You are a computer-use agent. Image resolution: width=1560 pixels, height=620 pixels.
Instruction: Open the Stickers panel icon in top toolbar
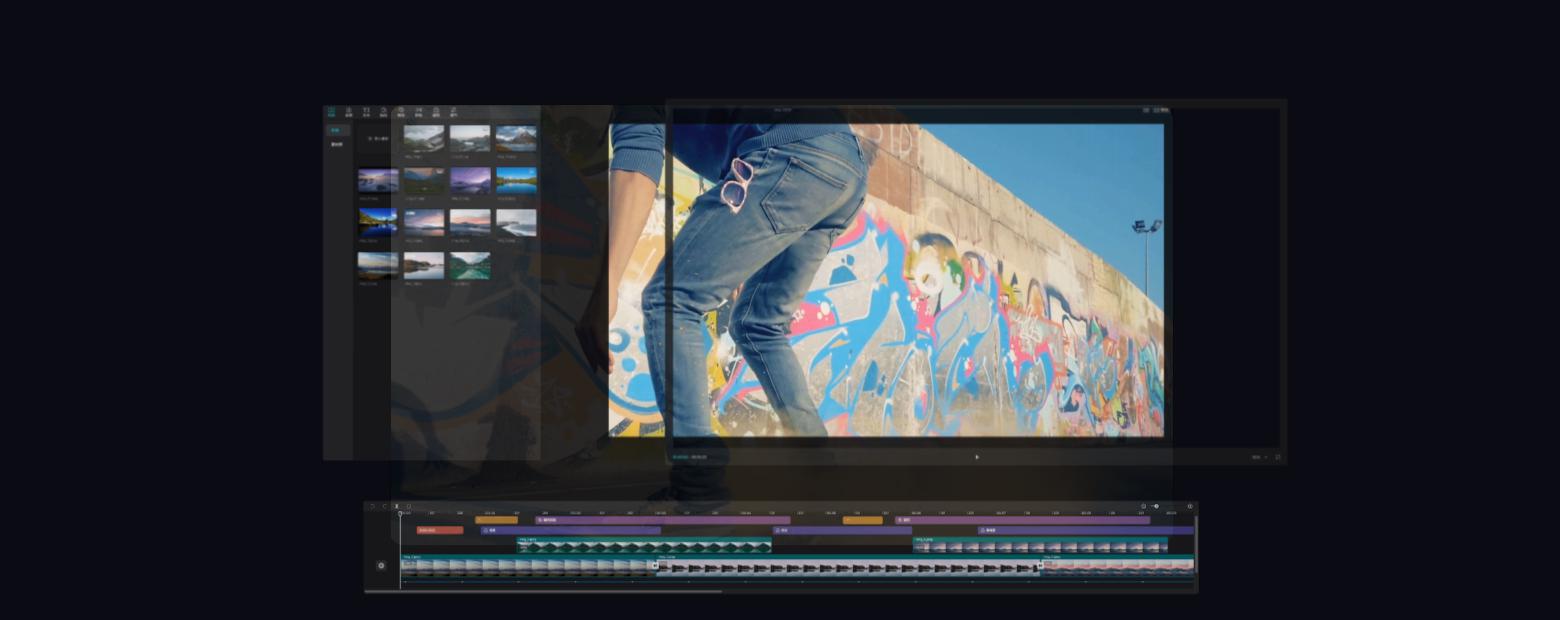(x=383, y=112)
